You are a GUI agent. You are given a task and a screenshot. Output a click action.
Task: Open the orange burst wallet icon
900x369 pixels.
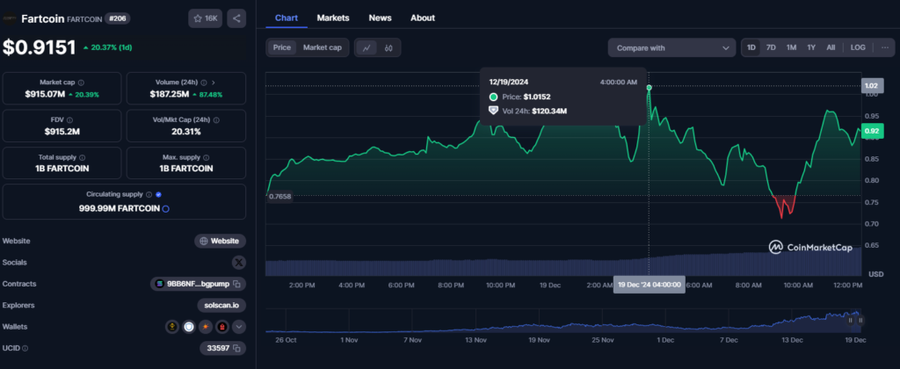(205, 327)
